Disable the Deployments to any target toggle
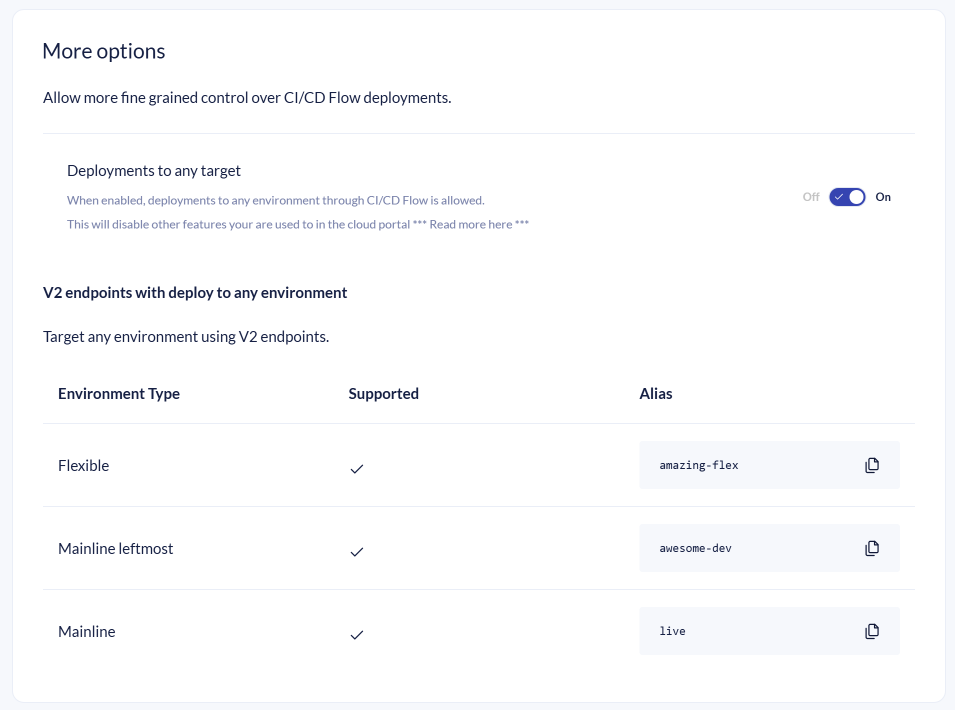 click(847, 197)
